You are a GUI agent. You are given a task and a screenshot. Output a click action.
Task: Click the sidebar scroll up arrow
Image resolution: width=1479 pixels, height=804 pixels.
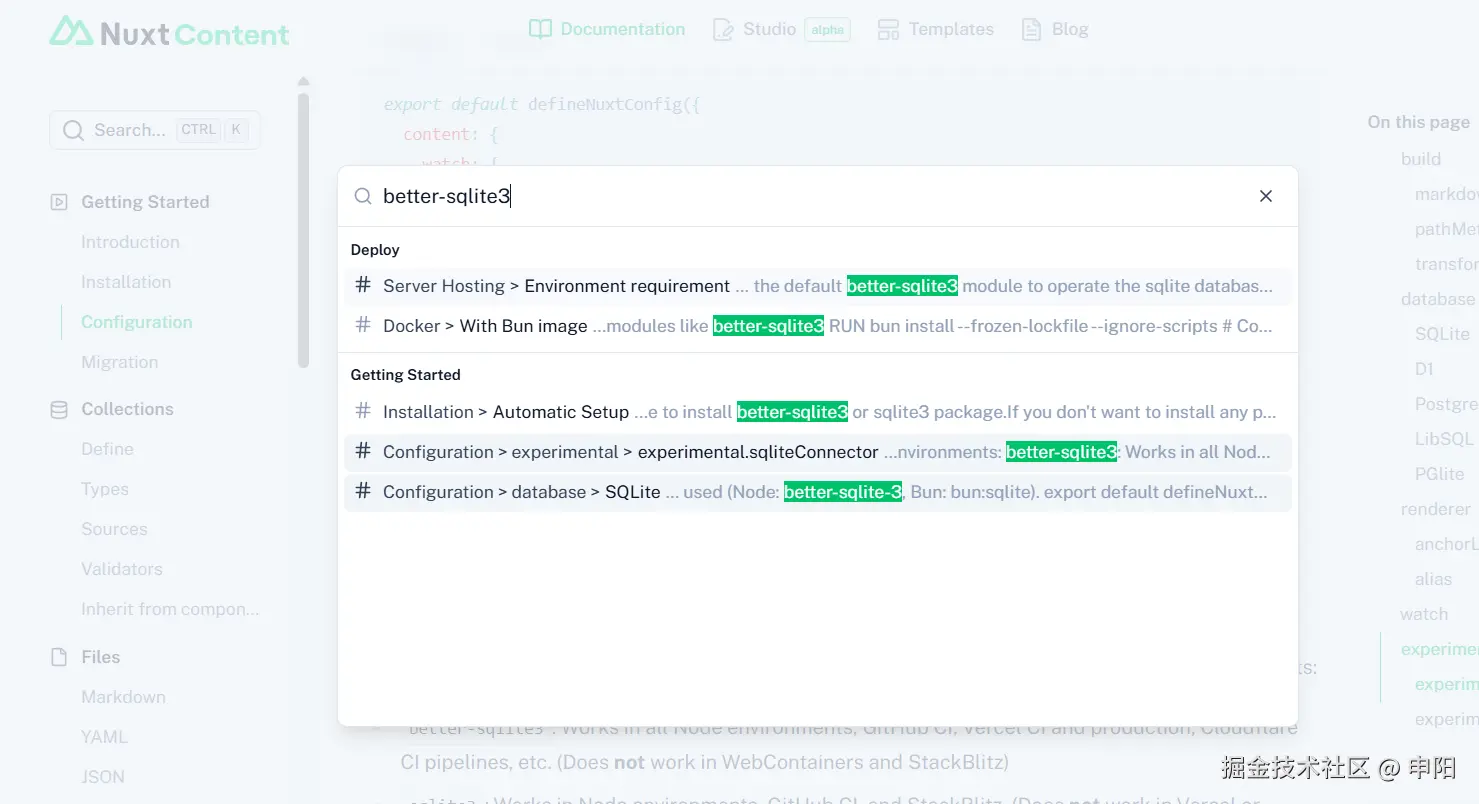coord(304,81)
